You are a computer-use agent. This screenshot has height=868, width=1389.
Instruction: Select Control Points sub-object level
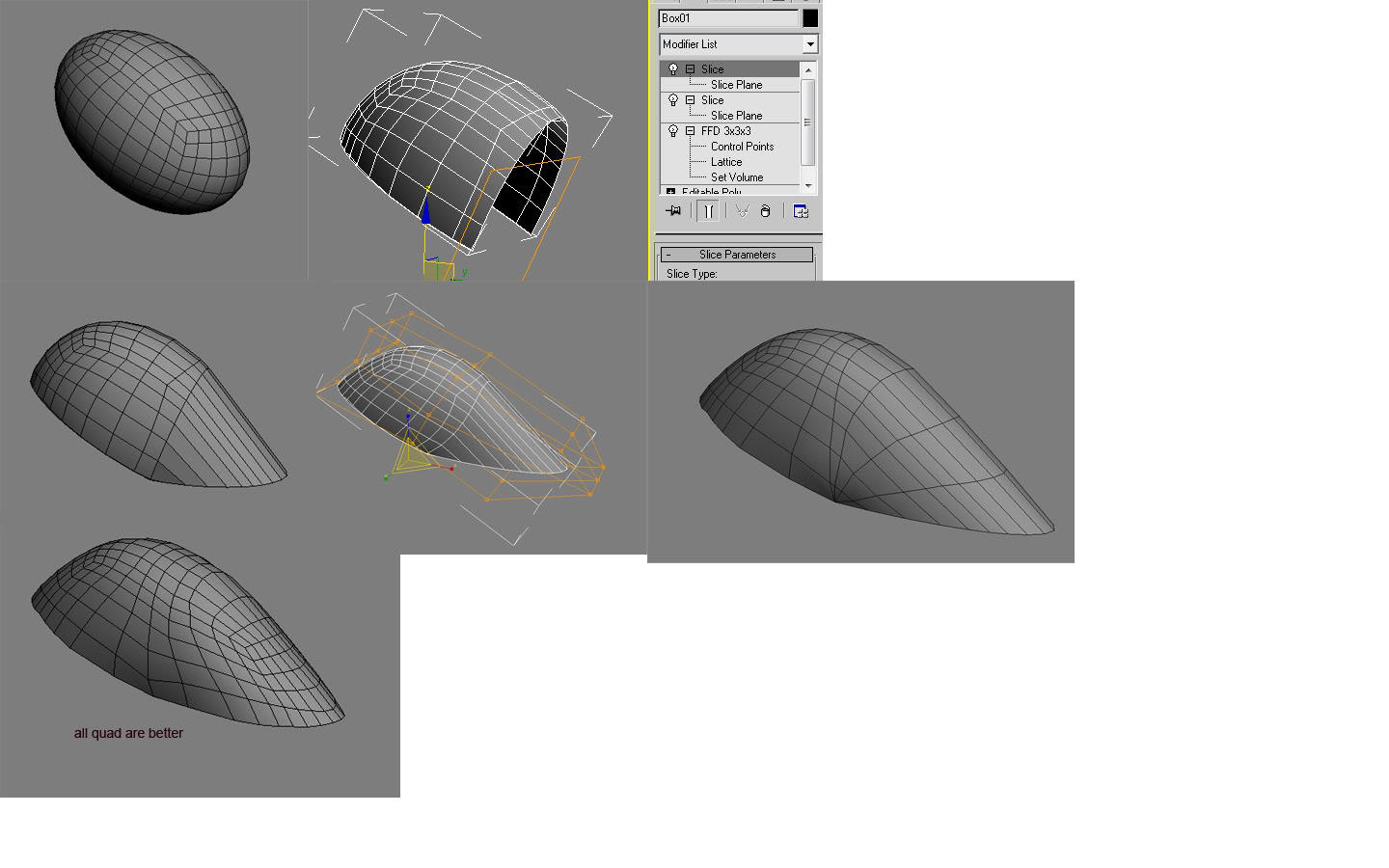point(742,147)
